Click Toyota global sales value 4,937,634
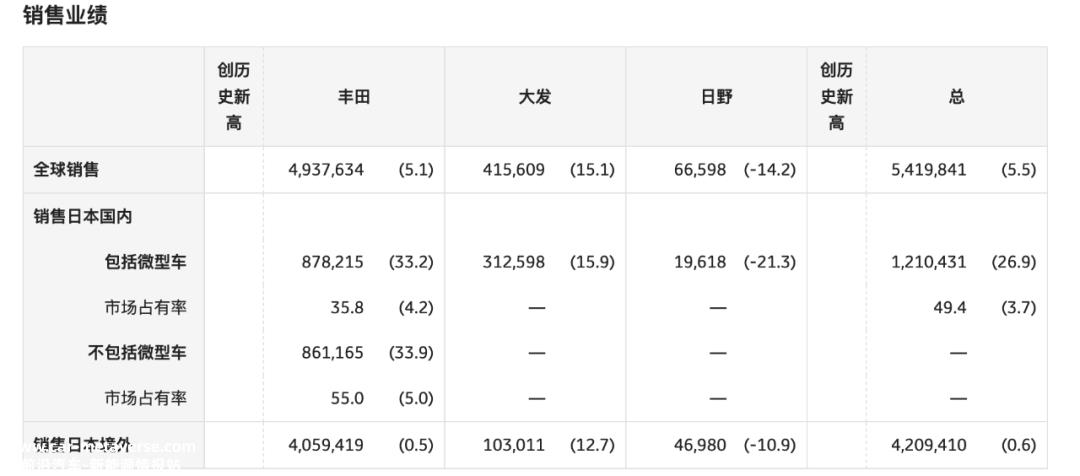 [326, 169]
